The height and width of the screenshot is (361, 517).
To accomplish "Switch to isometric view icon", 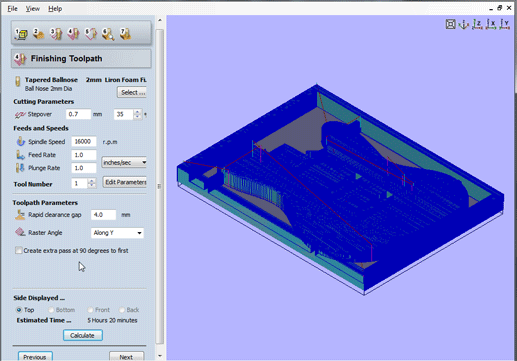I will click(x=464, y=24).
